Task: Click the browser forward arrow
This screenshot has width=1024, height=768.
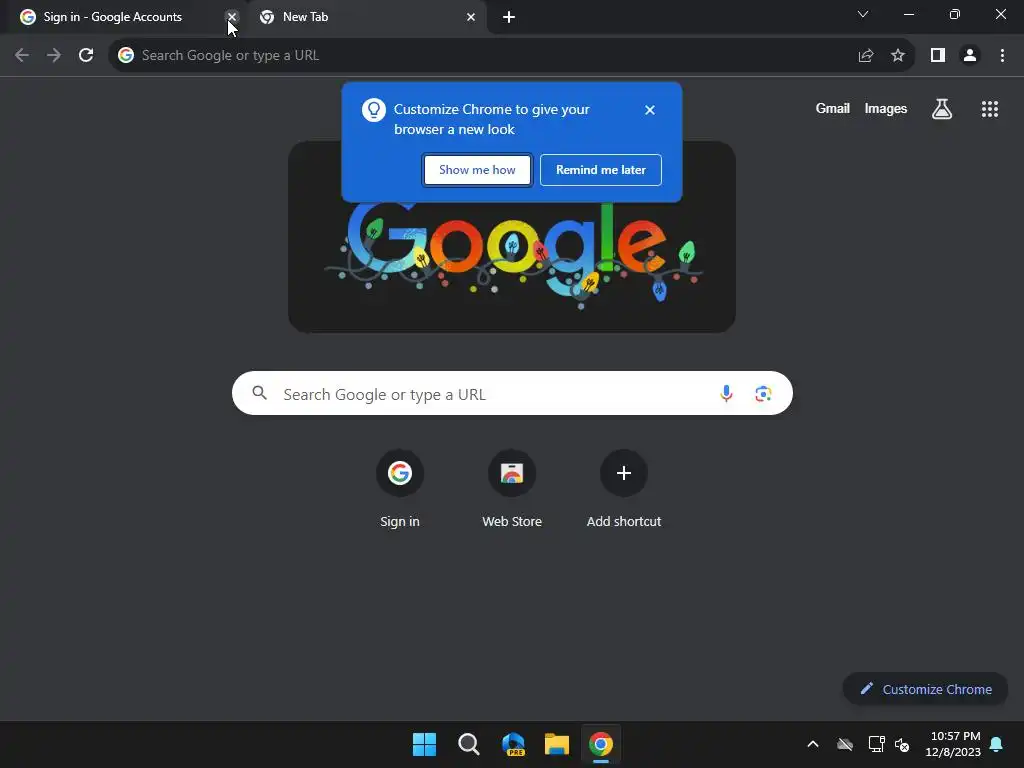Action: pyautogui.click(x=54, y=56)
